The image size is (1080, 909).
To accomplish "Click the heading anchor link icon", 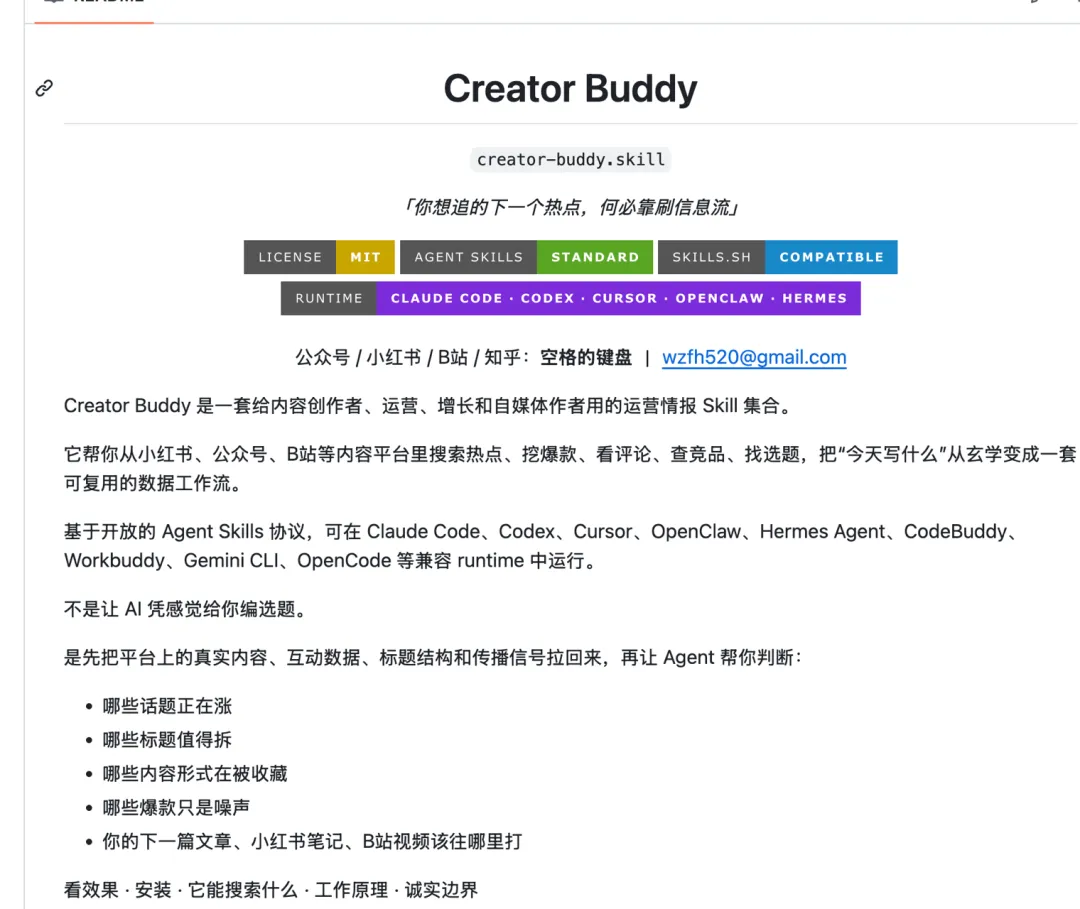I will click(x=44, y=88).
